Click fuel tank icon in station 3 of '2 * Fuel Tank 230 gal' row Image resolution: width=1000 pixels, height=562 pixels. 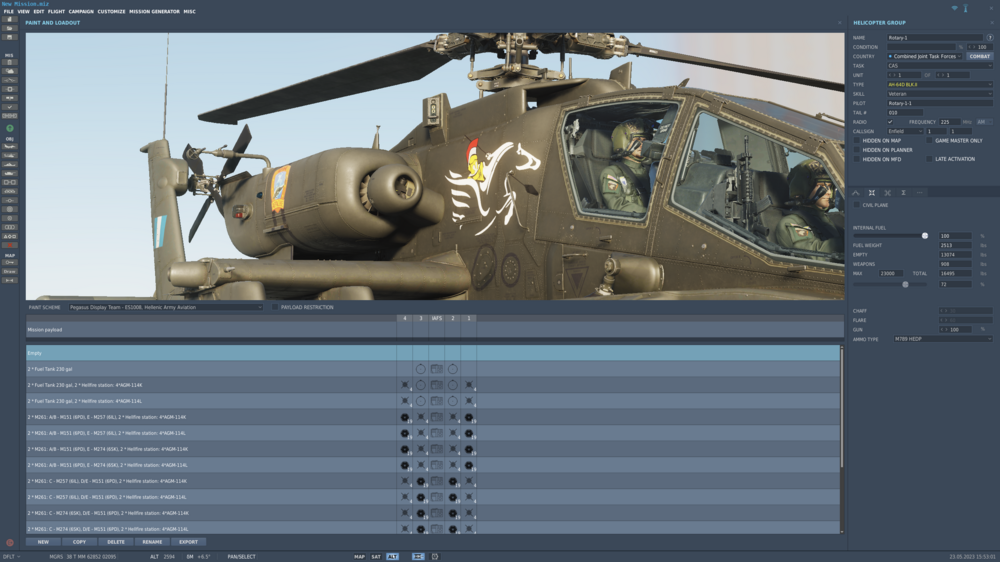420,369
